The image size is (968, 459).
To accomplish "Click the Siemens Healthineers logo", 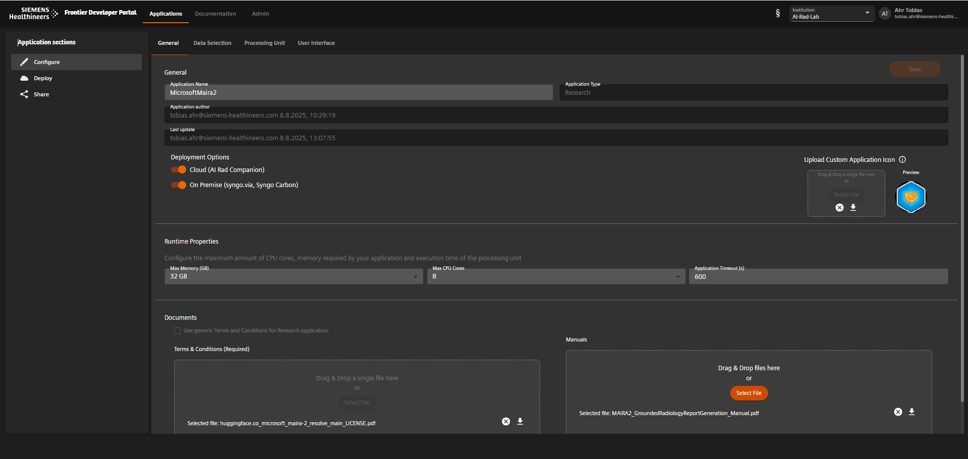I will tap(34, 13).
